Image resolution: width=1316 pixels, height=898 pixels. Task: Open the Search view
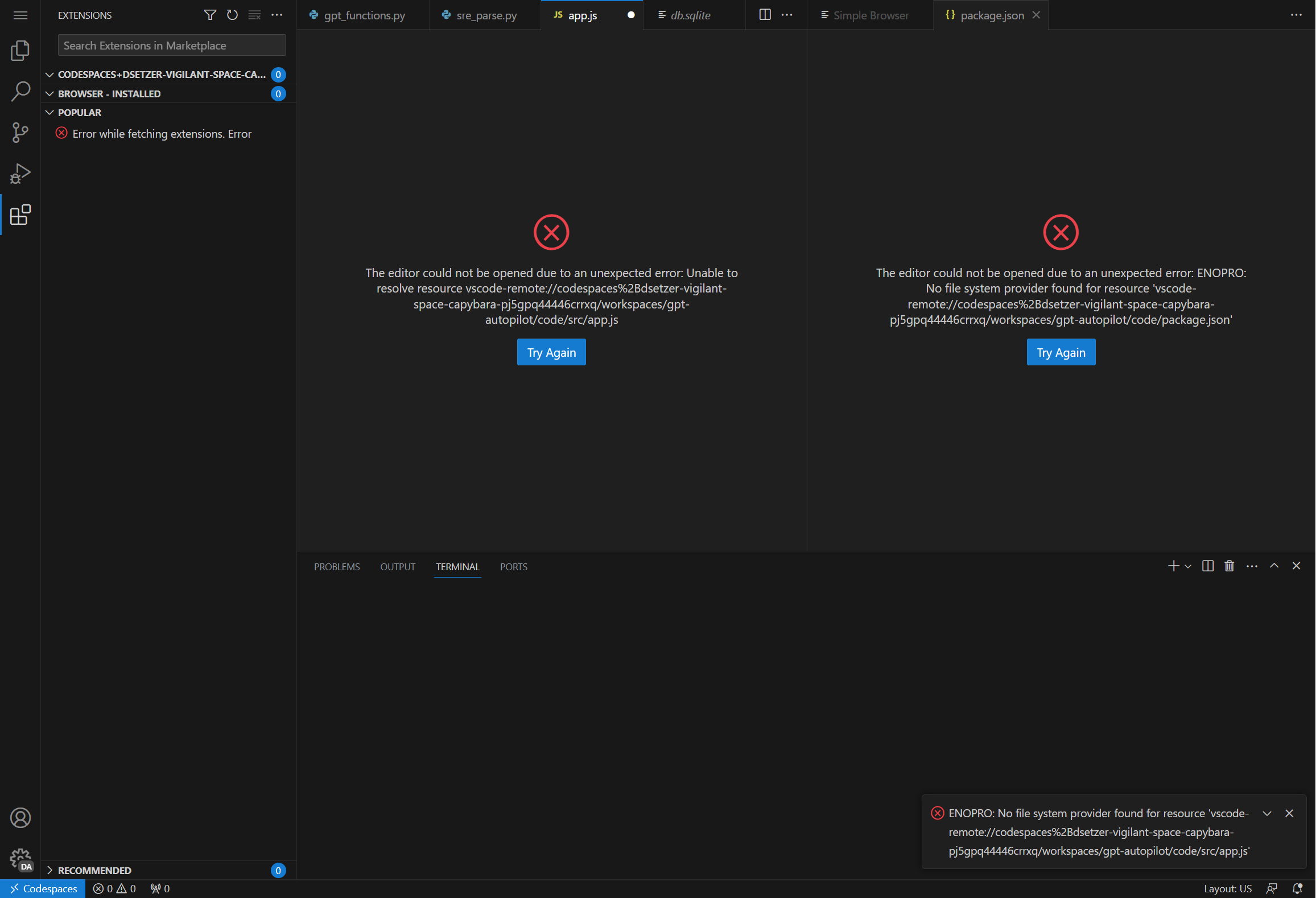(x=20, y=91)
